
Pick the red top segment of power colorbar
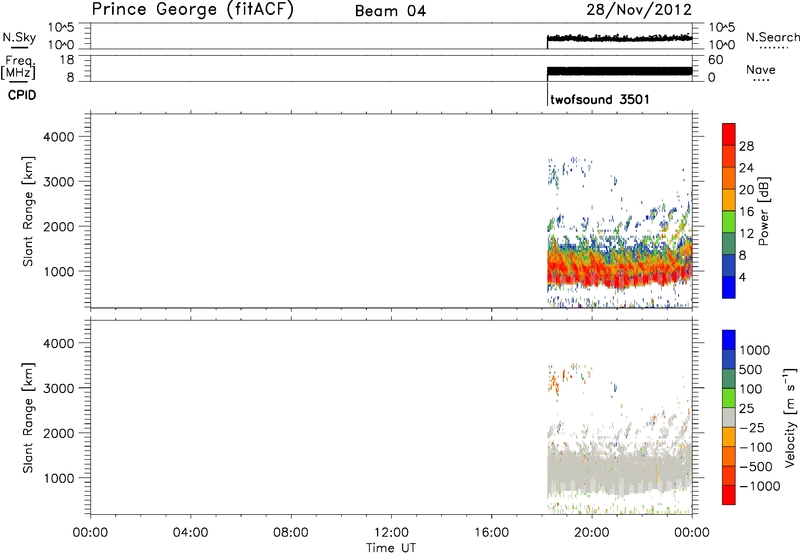pyautogui.click(x=729, y=135)
